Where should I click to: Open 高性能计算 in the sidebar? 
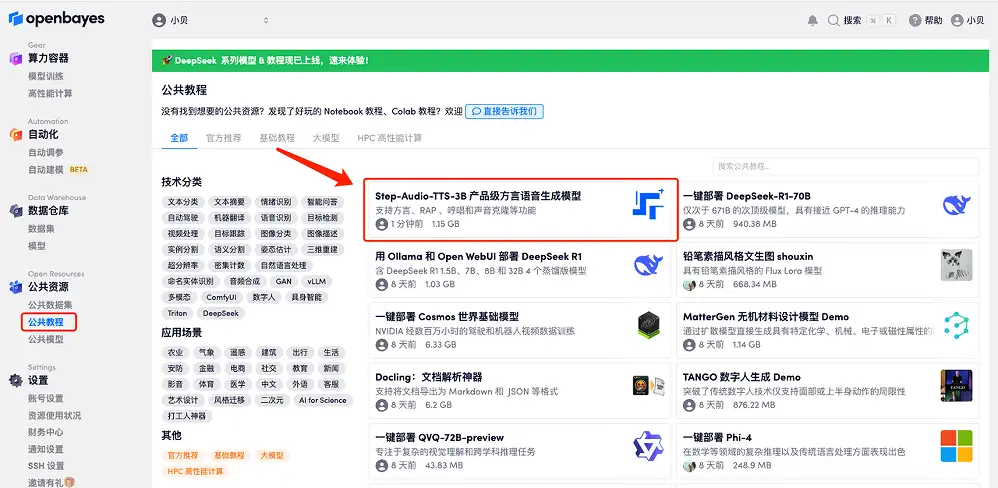point(50,93)
